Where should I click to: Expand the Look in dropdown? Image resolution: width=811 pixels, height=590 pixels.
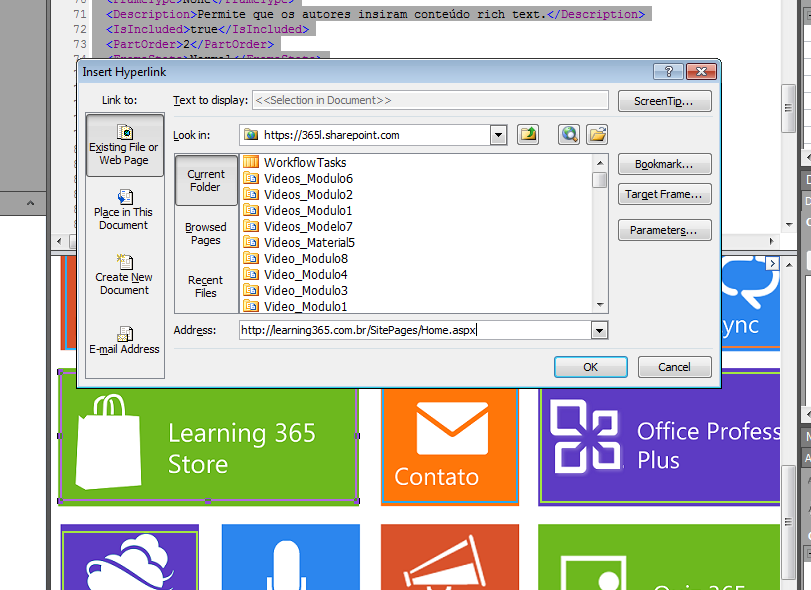point(498,135)
